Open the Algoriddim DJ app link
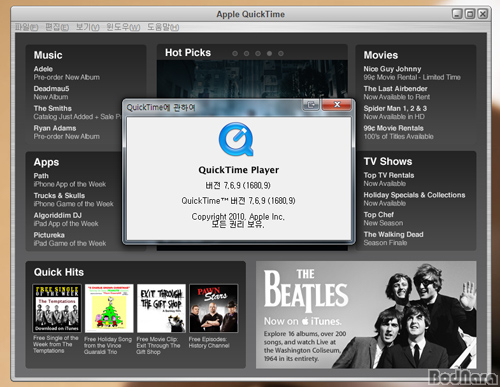Viewport: 500px width, 387px height. pos(66,219)
